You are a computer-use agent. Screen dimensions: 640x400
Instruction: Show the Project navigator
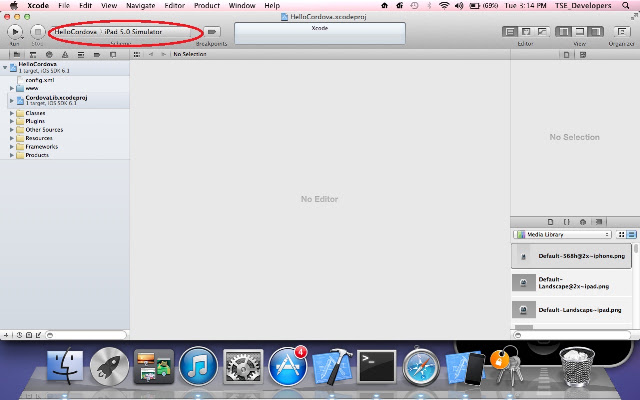(17, 54)
